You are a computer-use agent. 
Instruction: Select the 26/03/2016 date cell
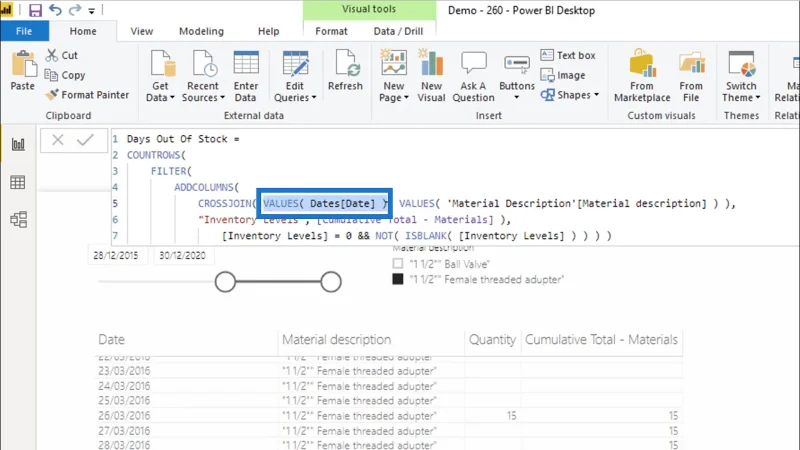[x=124, y=416]
